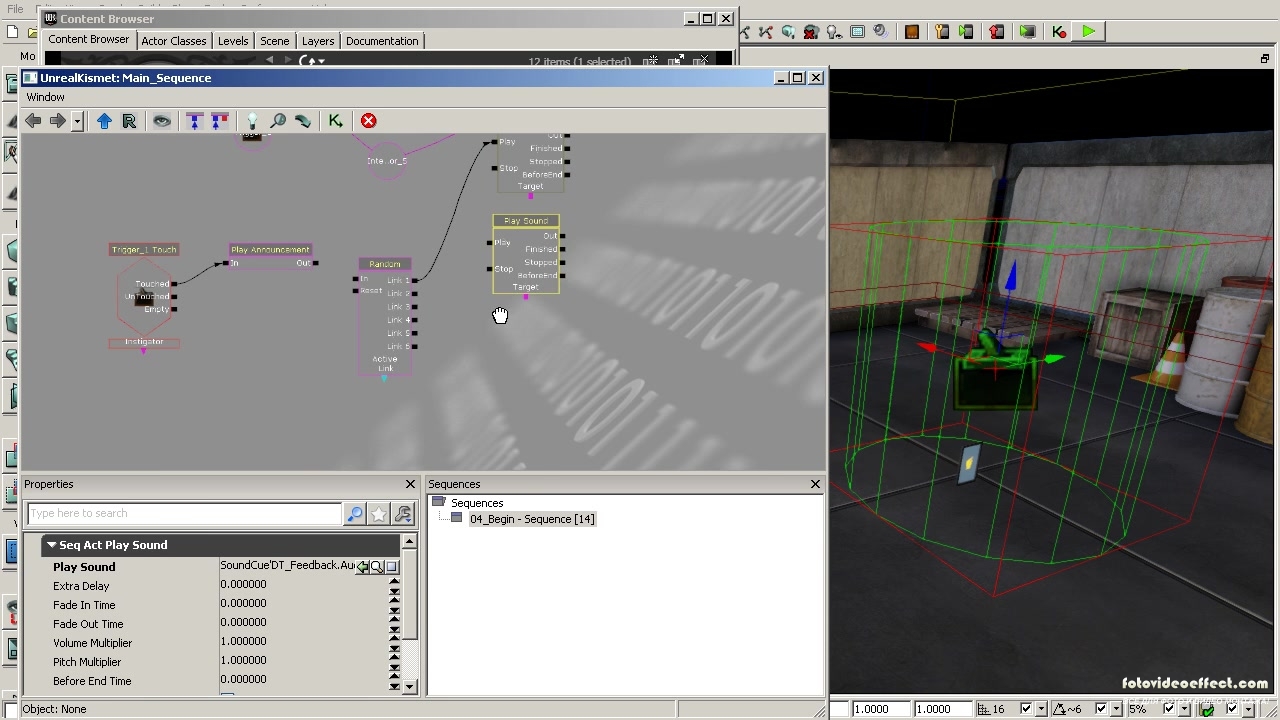Click the green Play in editor button
Screen dimensions: 1280x720
[x=1088, y=32]
